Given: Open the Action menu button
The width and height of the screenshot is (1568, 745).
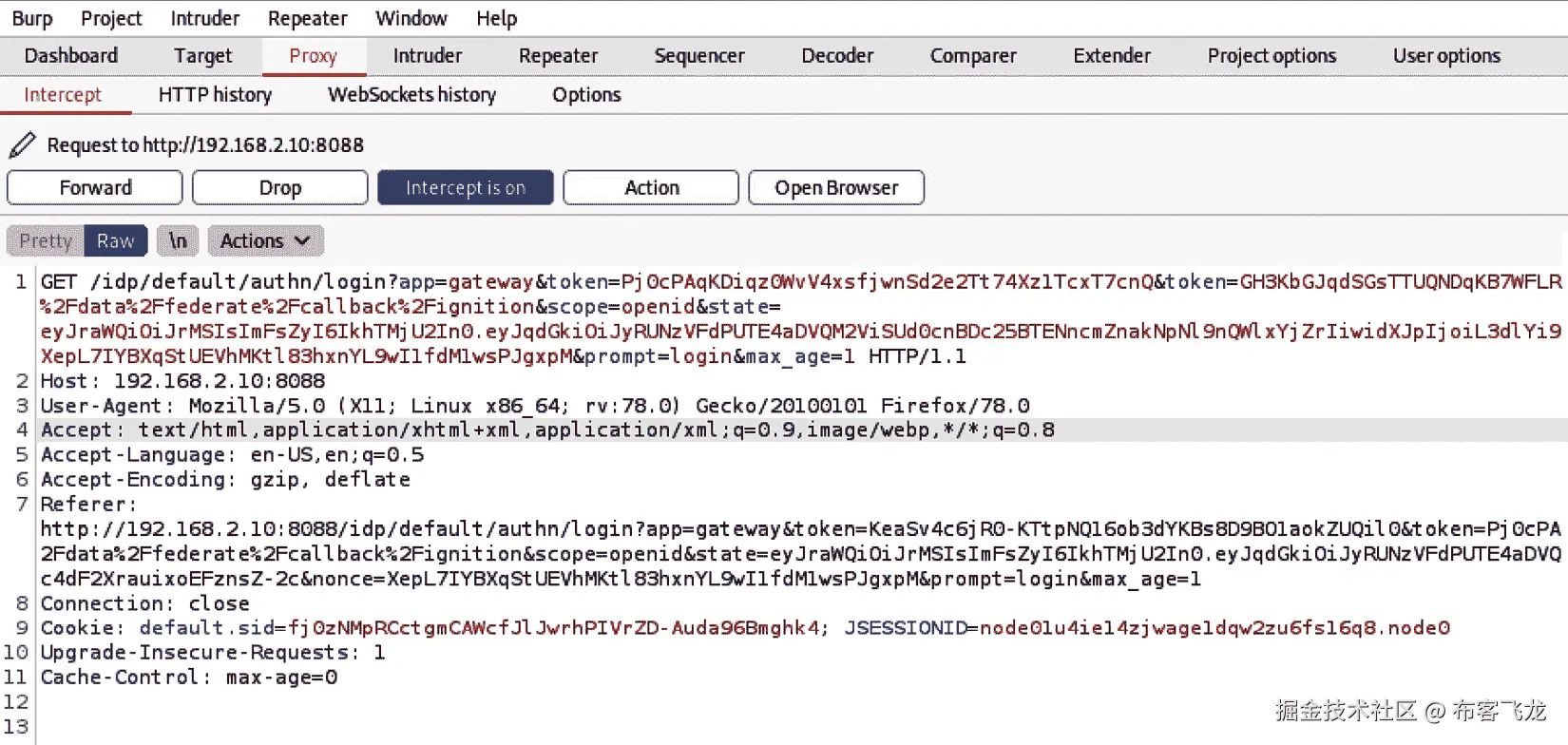Looking at the screenshot, I should point(651,187).
